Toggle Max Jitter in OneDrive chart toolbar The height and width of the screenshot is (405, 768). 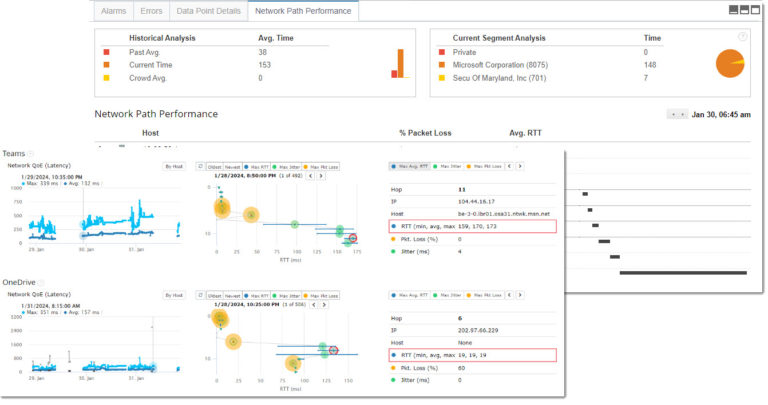pos(287,296)
